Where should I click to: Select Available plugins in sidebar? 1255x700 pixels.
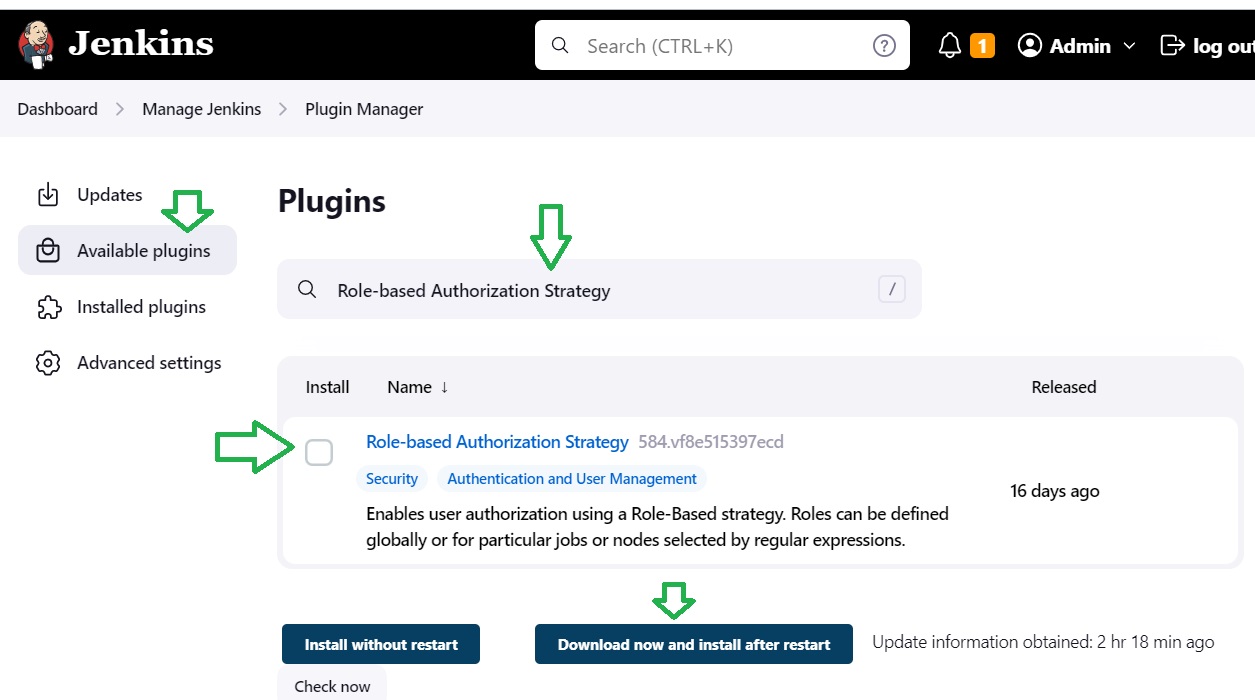(127, 250)
